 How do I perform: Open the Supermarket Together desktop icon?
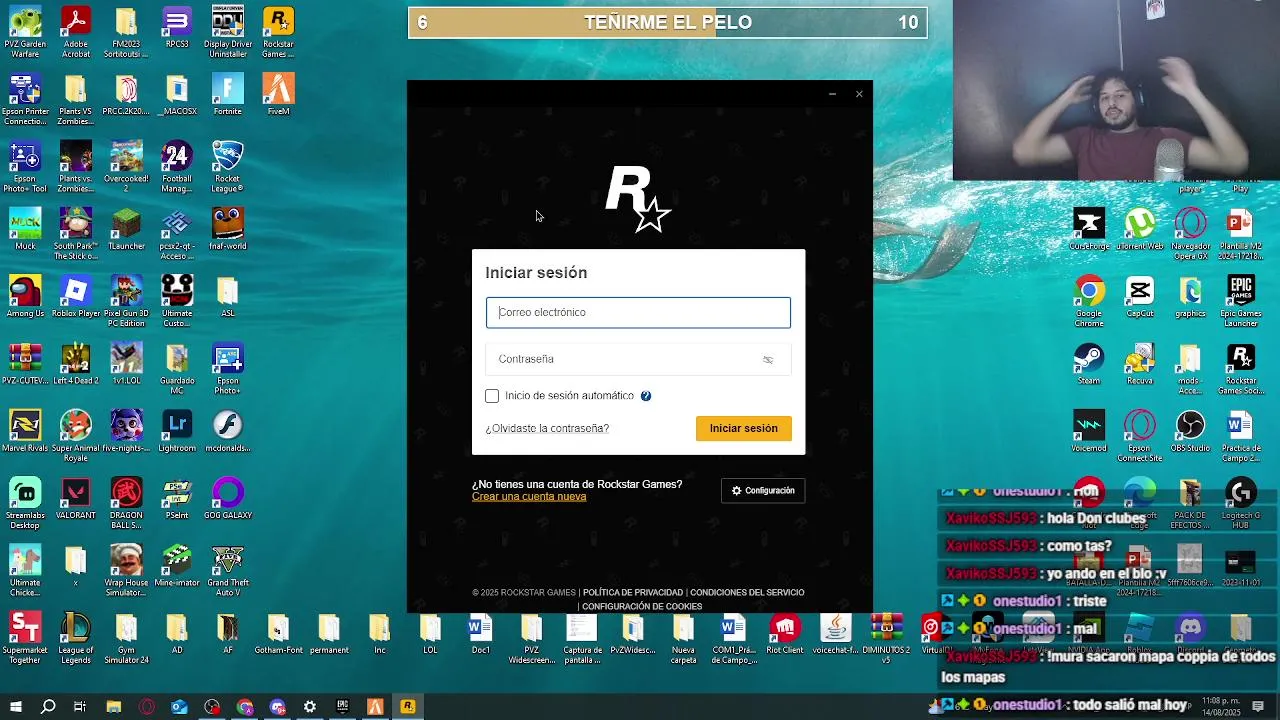(25, 638)
